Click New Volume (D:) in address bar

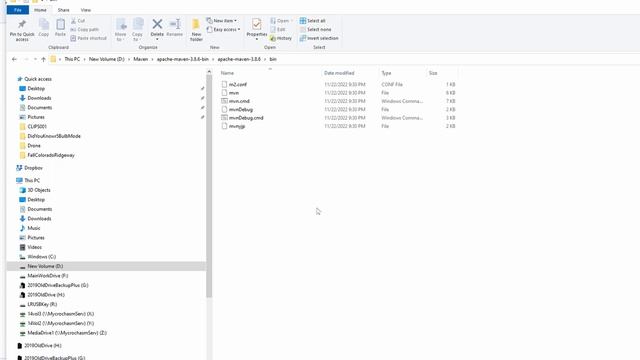[x=107, y=59]
